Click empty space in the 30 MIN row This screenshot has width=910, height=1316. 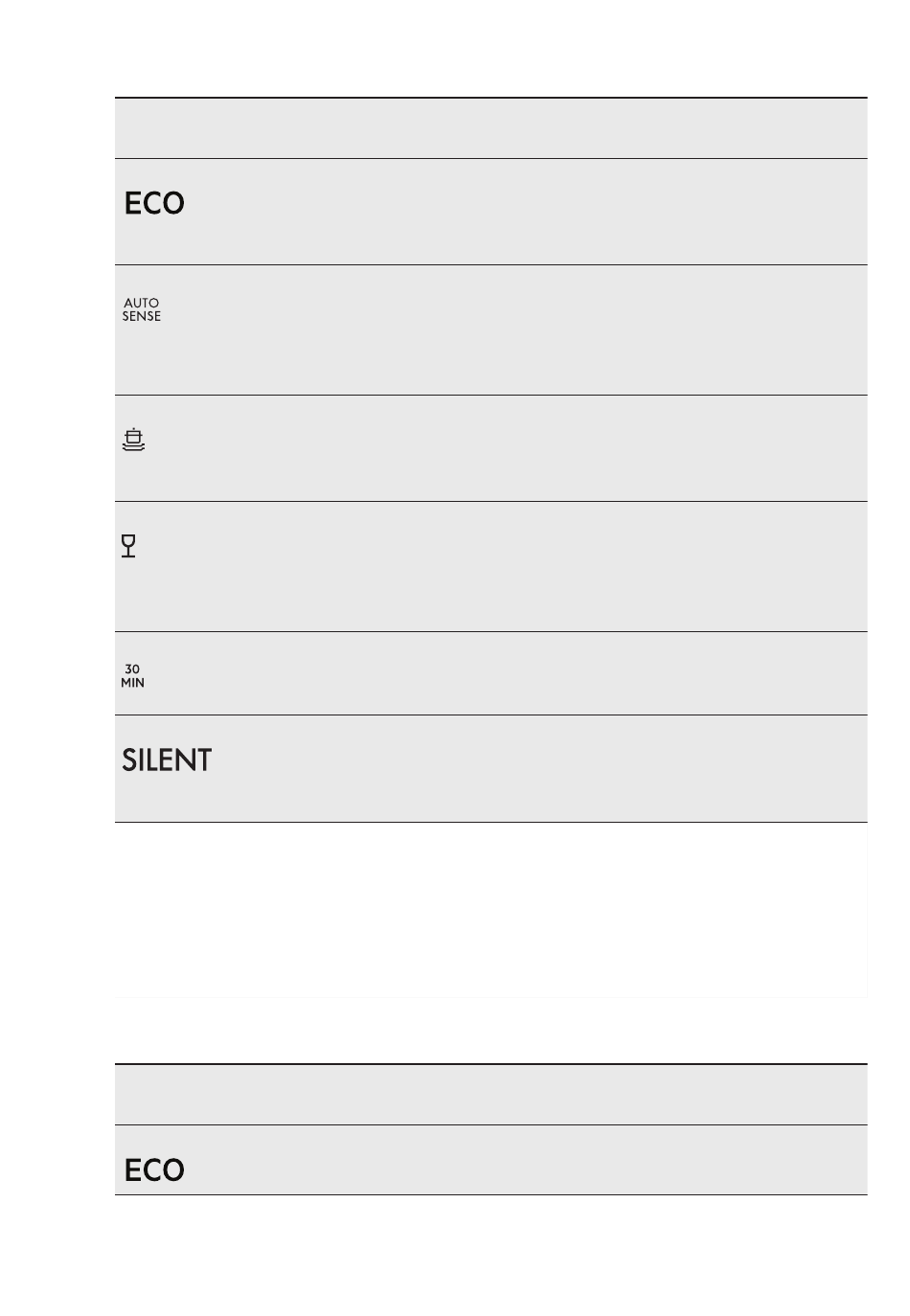[517, 673]
